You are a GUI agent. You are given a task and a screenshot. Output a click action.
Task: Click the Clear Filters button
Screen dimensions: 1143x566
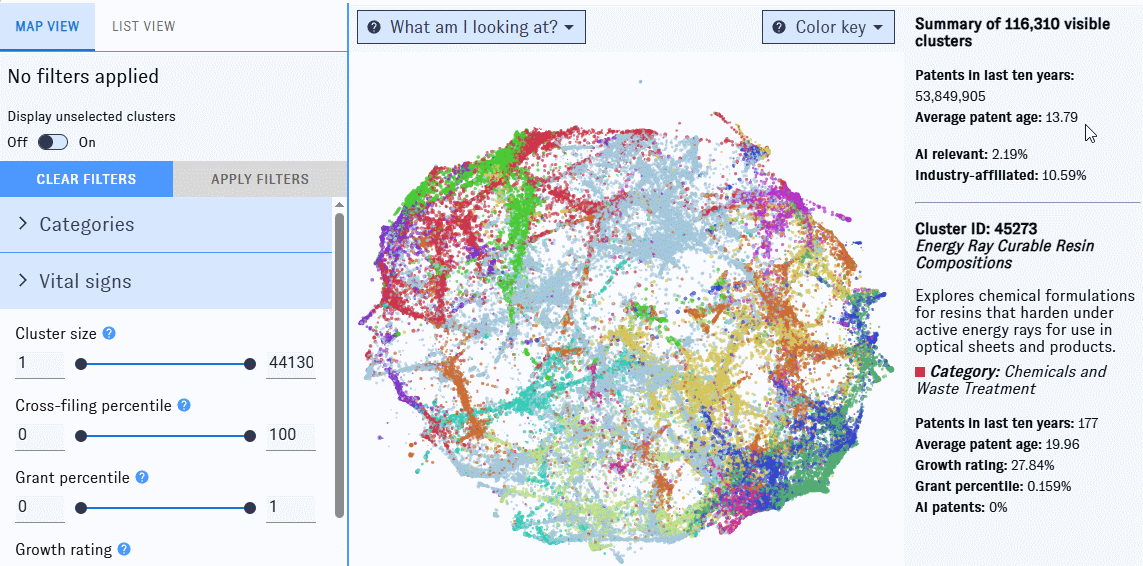[86, 179]
